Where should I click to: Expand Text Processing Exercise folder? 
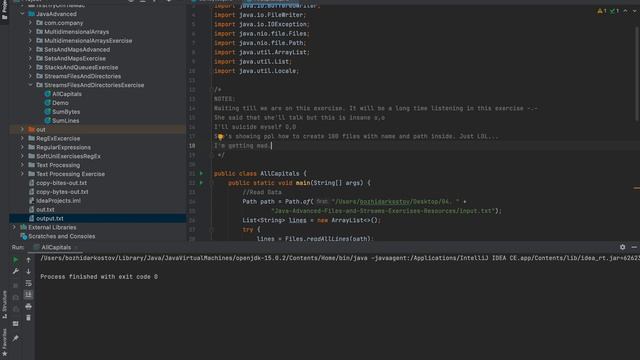[x=22, y=174]
